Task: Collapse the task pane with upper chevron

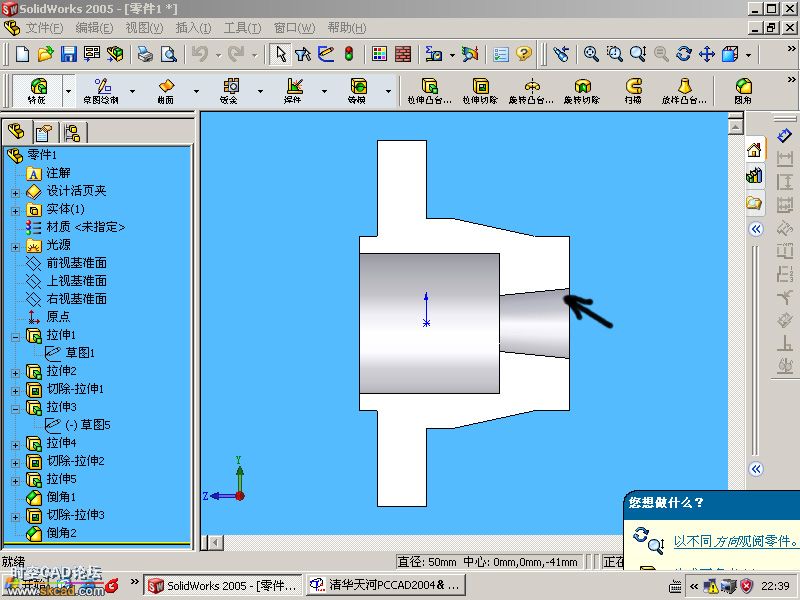Action: point(756,229)
